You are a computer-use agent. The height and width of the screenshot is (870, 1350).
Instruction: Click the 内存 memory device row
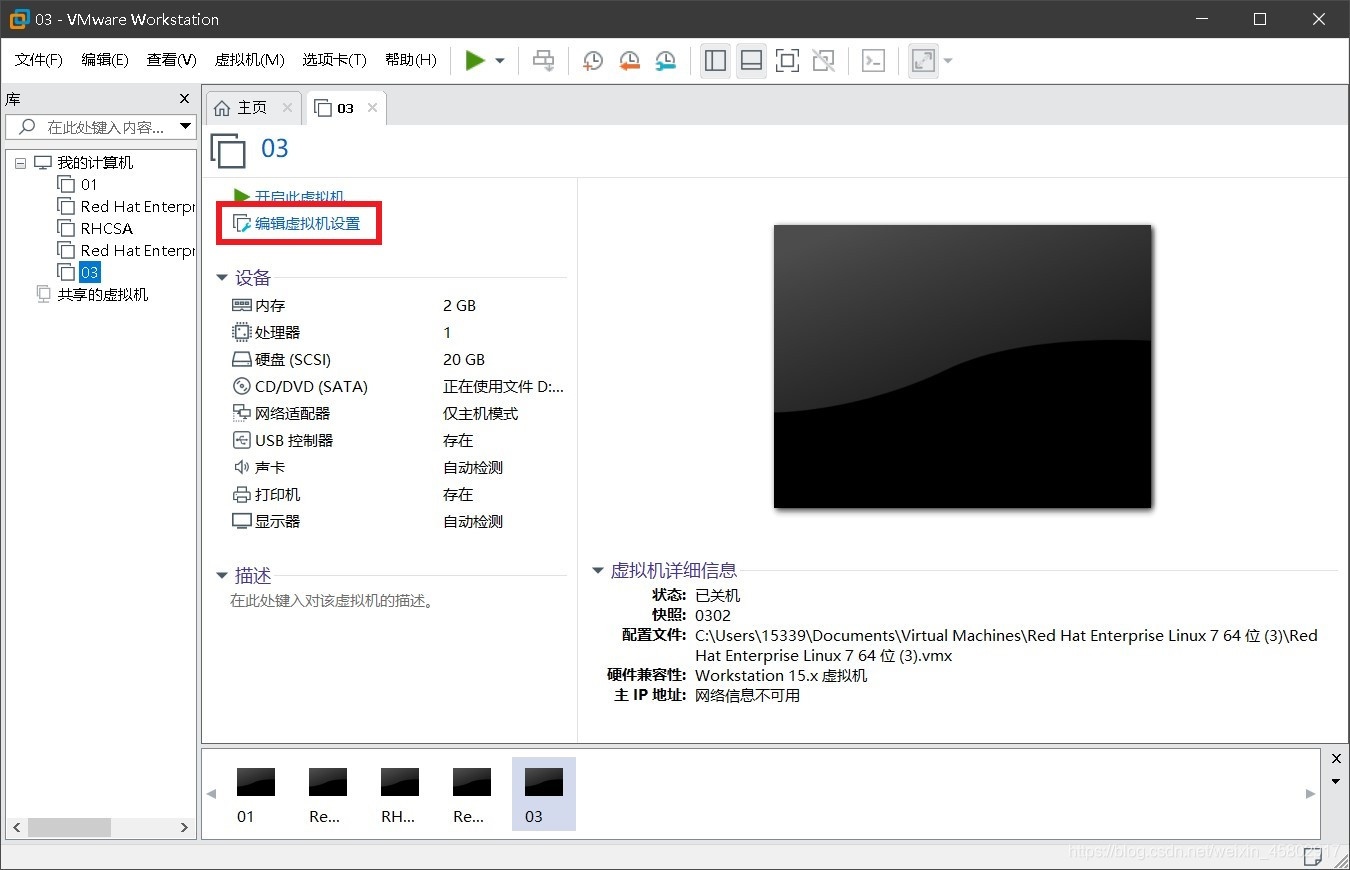[398, 305]
